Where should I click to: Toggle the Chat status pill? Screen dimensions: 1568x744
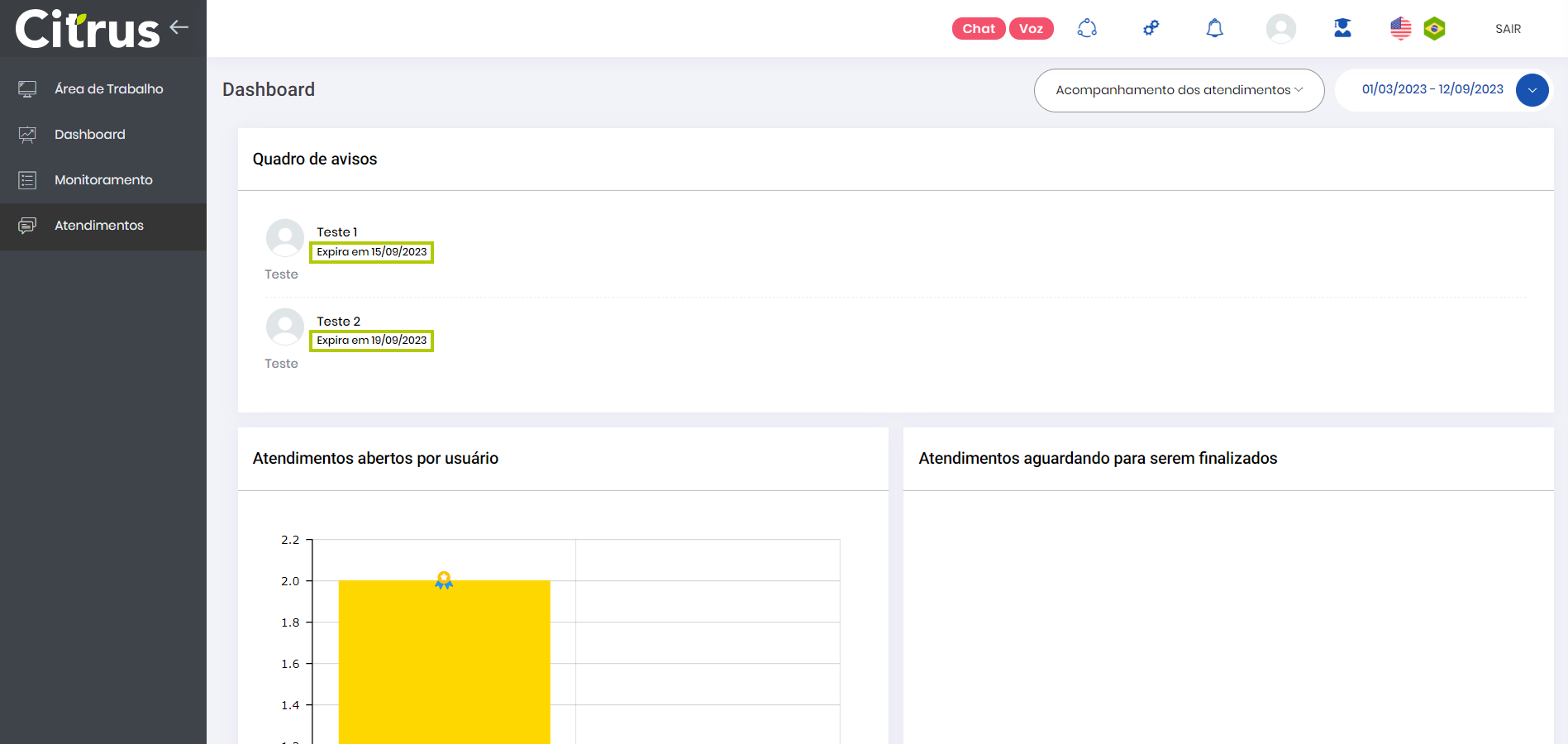979,29
